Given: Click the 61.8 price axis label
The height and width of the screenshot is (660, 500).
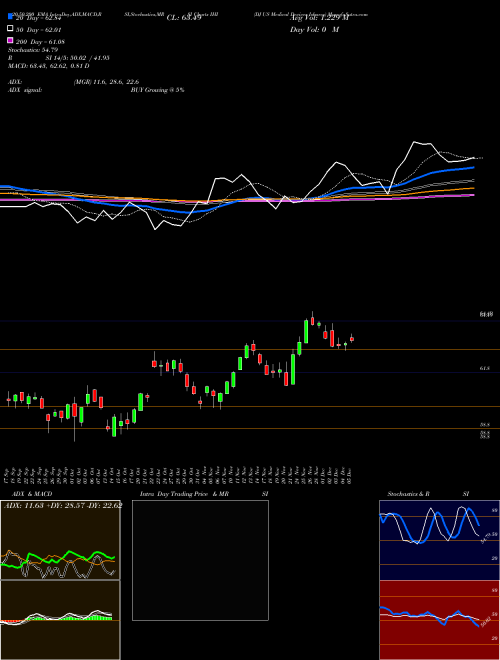Looking at the screenshot, I should (x=484, y=368).
